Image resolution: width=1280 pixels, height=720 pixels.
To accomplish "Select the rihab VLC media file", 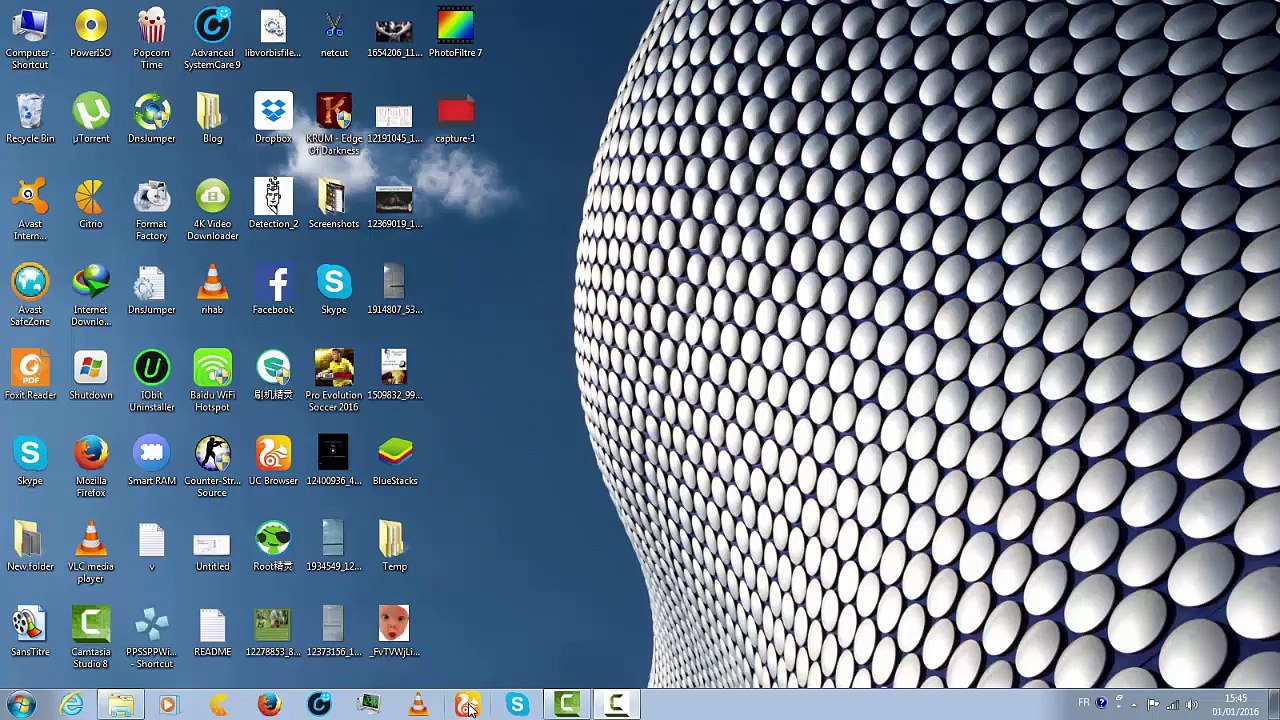I will tap(212, 290).
